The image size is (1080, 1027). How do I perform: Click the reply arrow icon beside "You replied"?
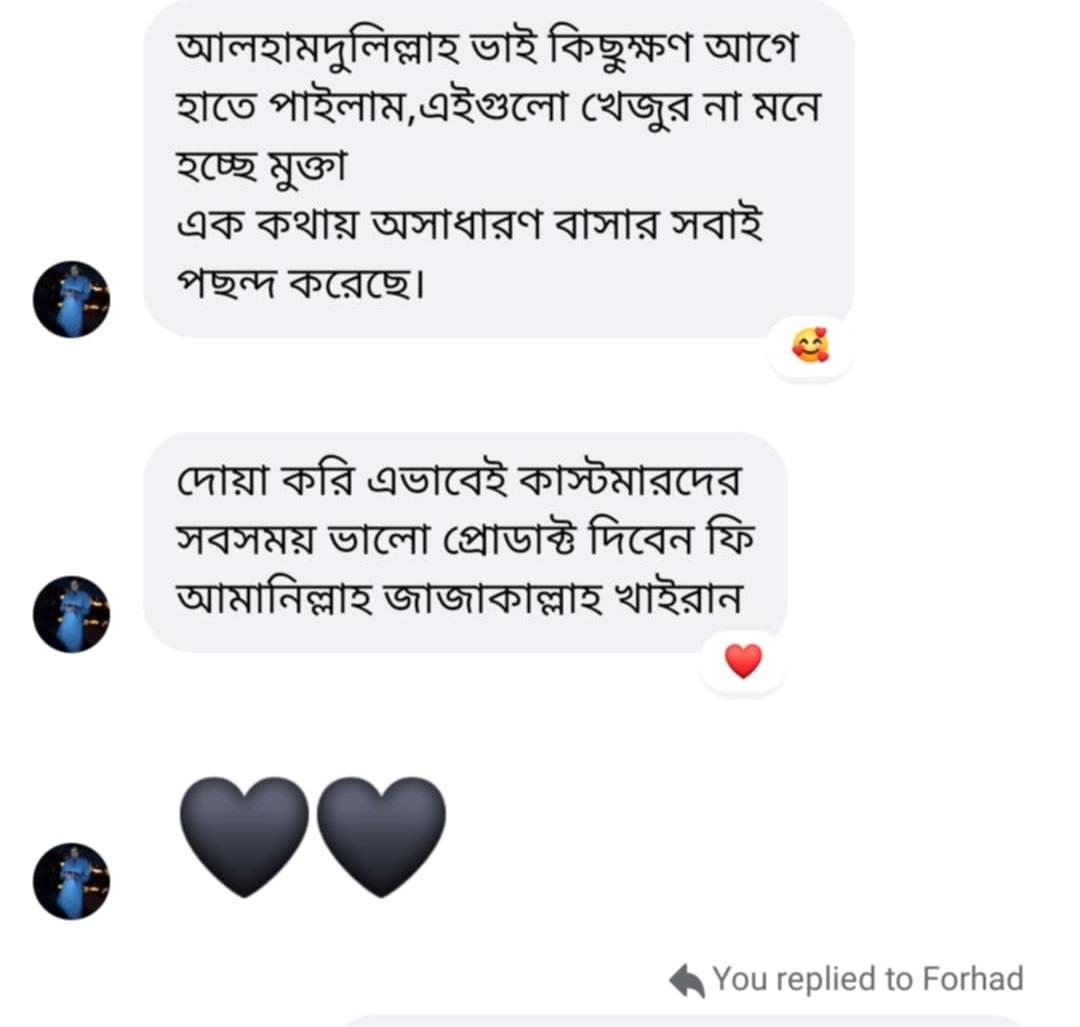coord(687,981)
